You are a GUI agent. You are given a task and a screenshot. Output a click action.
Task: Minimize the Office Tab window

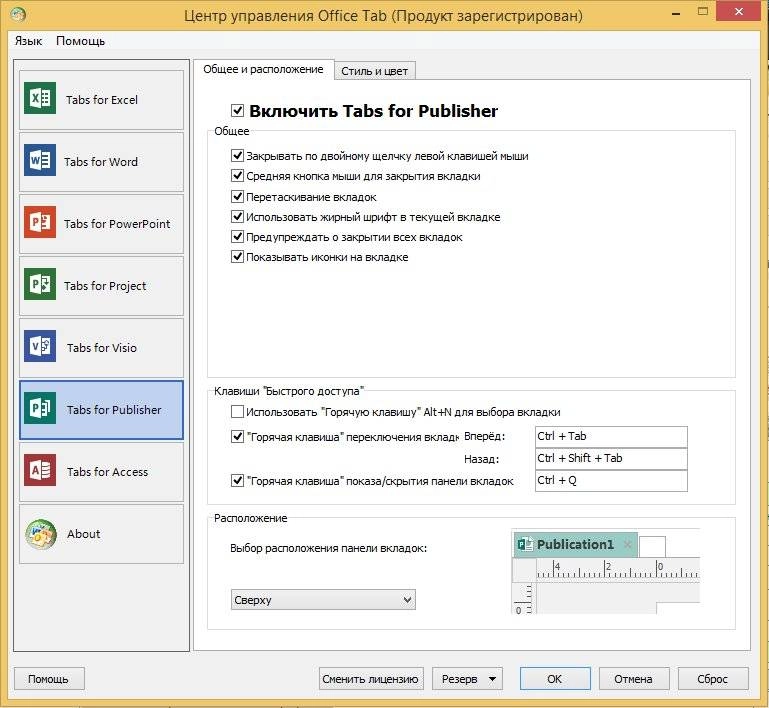coord(676,13)
